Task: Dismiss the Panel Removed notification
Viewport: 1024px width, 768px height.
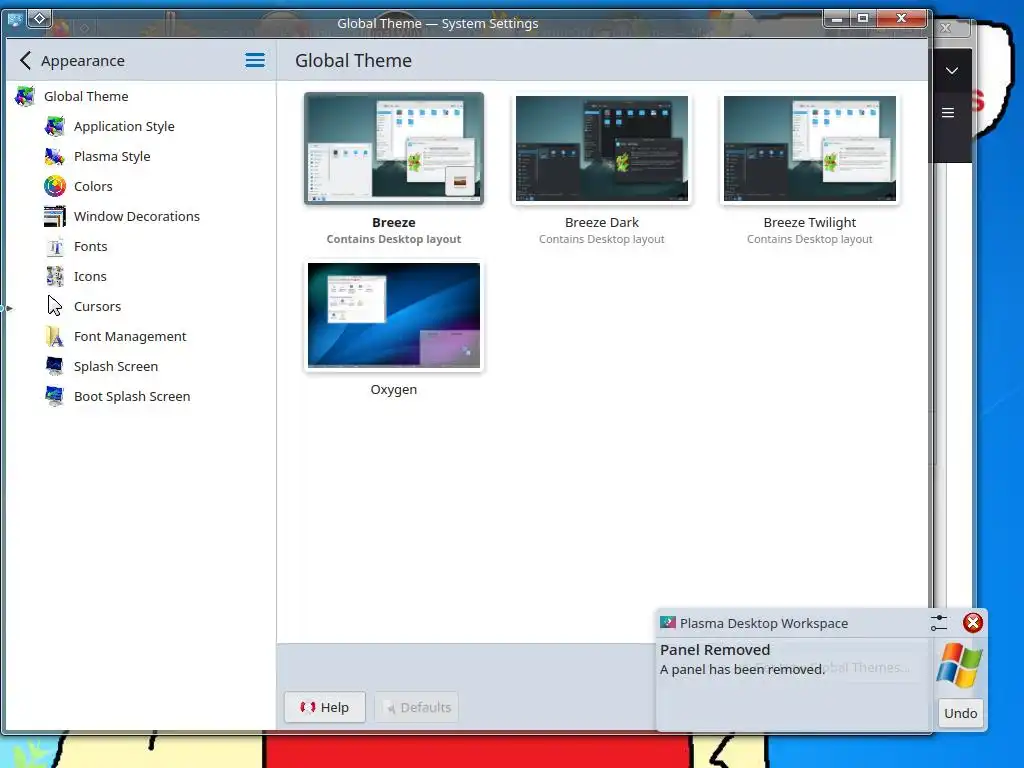Action: (972, 623)
